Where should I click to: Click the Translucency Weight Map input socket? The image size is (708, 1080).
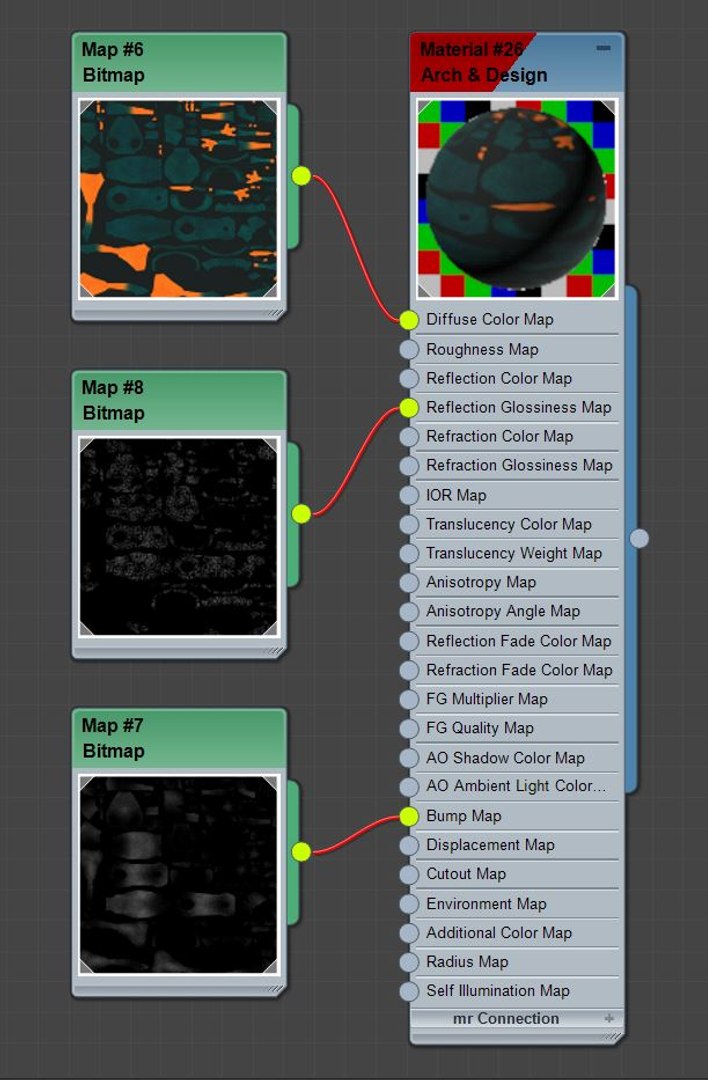pyautogui.click(x=408, y=553)
